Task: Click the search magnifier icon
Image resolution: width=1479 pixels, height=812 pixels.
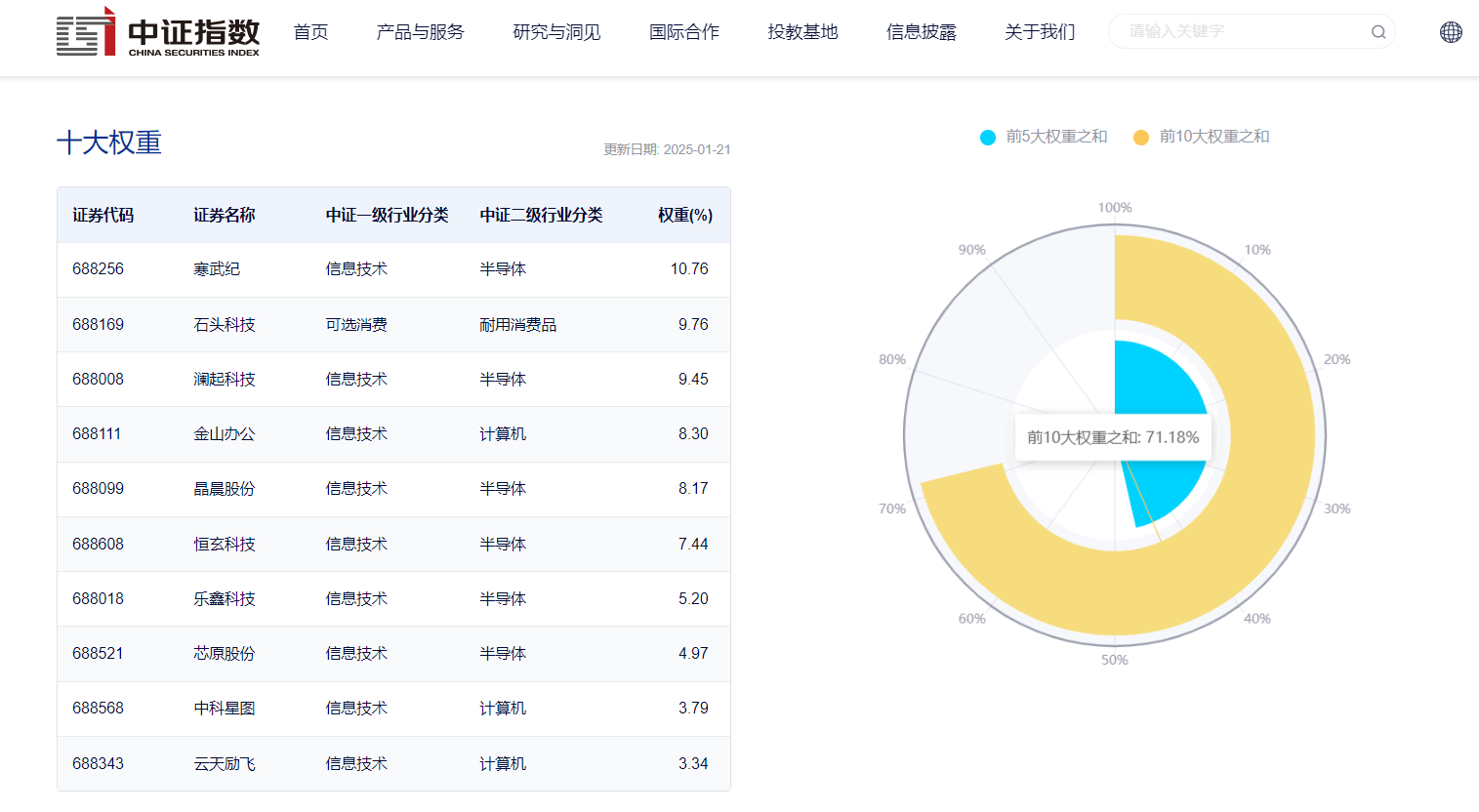Action: click(1377, 31)
